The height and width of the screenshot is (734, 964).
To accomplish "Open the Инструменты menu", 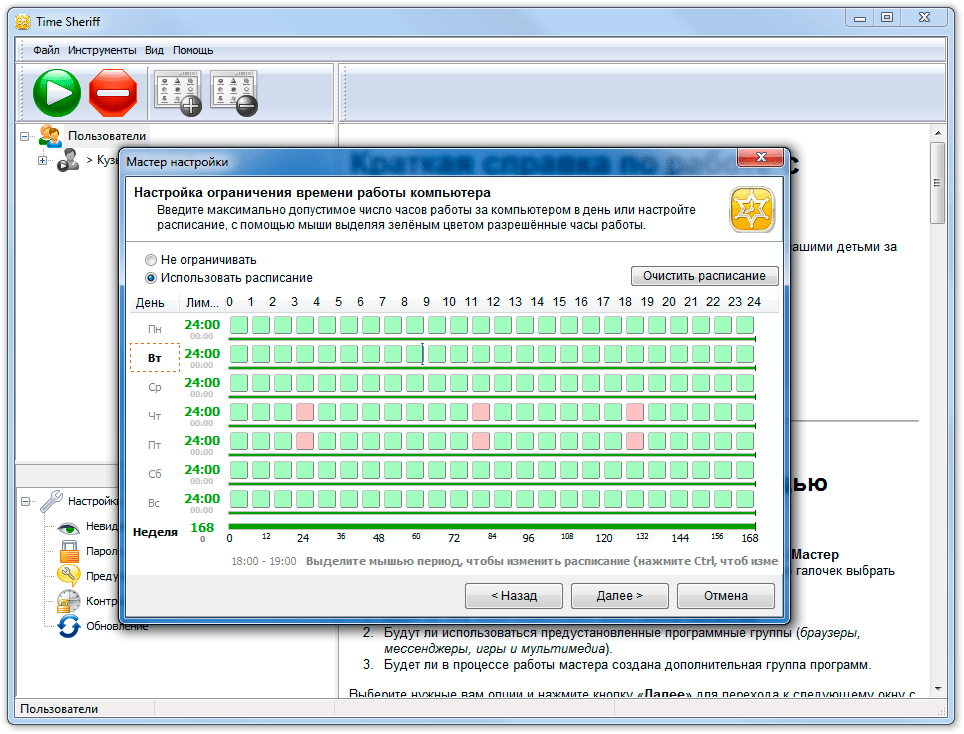I will 102,50.
